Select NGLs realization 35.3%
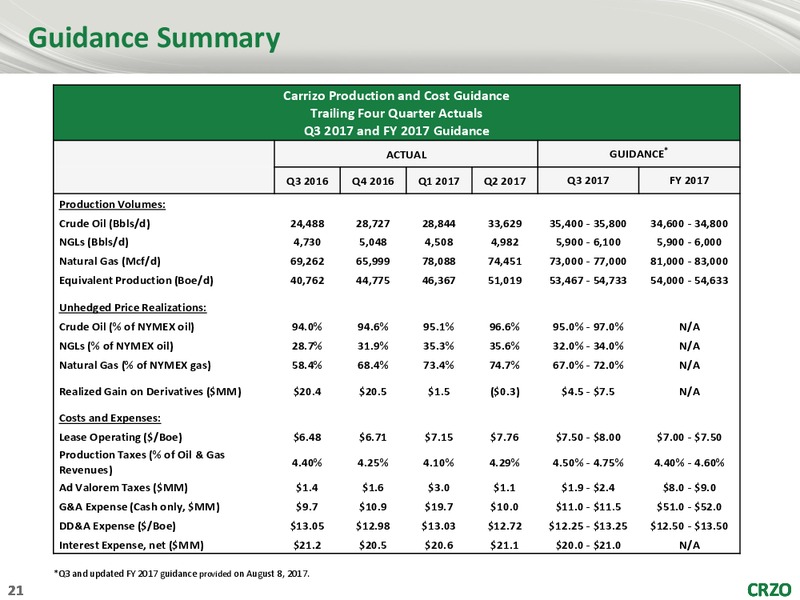Viewport: 800px width, 600px height. click(439, 346)
